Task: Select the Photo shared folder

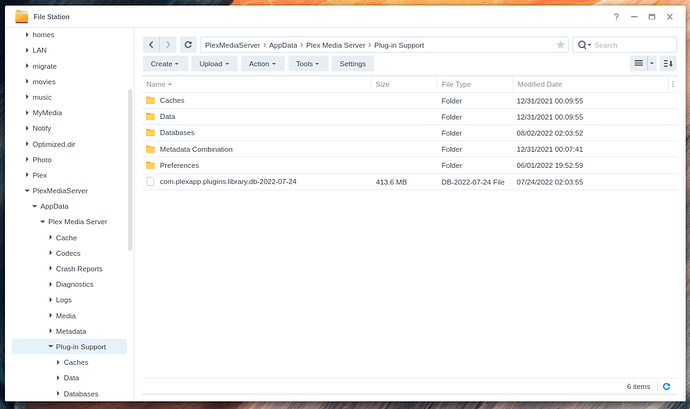Action: pos(42,159)
